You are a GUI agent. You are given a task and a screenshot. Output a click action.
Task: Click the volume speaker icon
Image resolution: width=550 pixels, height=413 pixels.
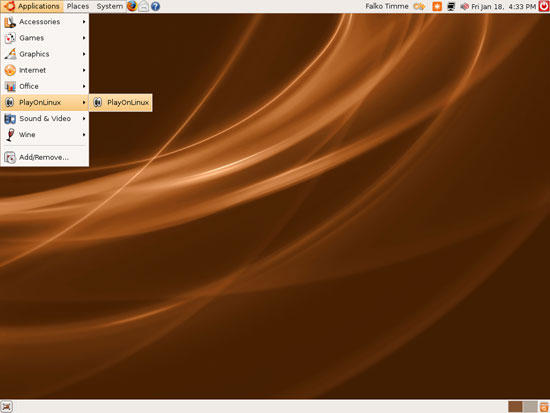coord(464,6)
